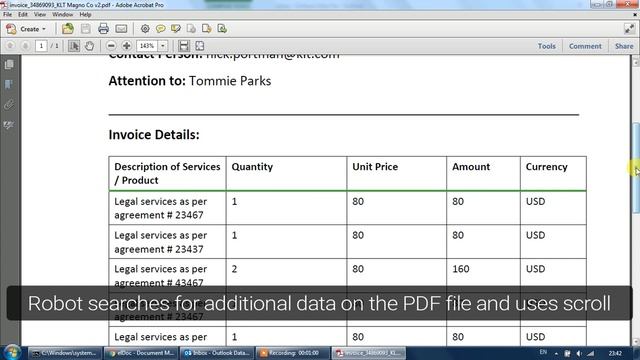
Task: Open the Help menu
Action: point(85,14)
